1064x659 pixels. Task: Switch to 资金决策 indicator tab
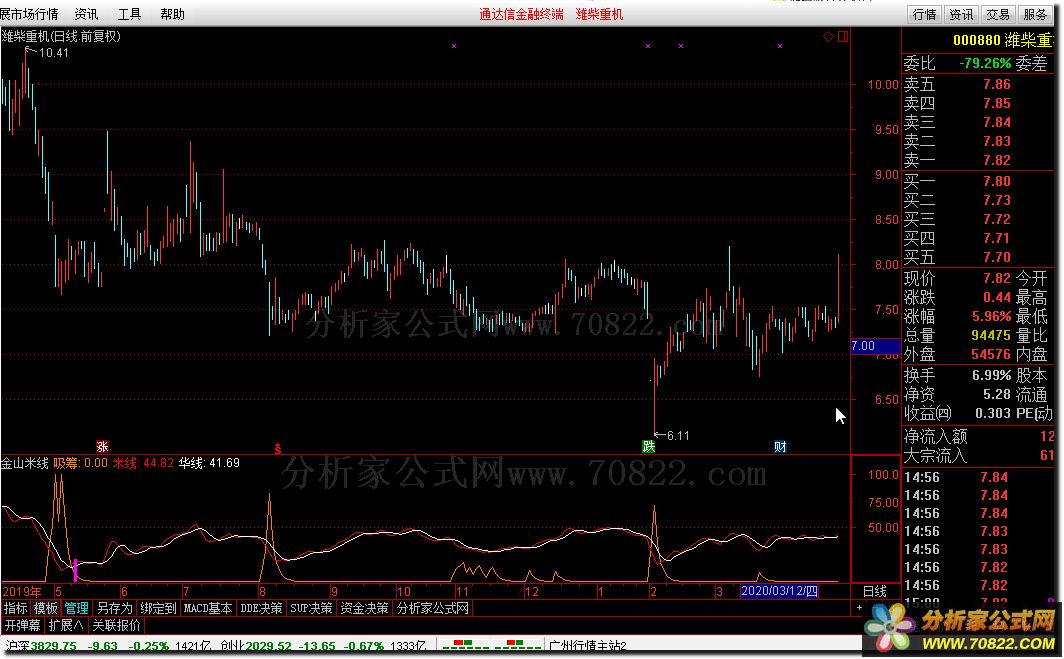pyautogui.click(x=364, y=608)
